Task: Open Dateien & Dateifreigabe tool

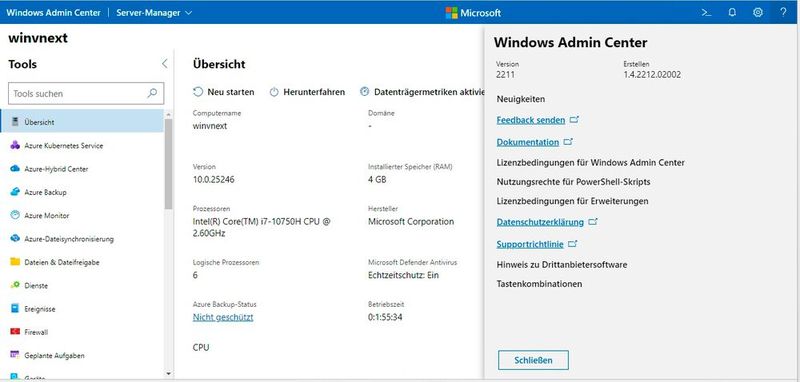Action: 82,262
